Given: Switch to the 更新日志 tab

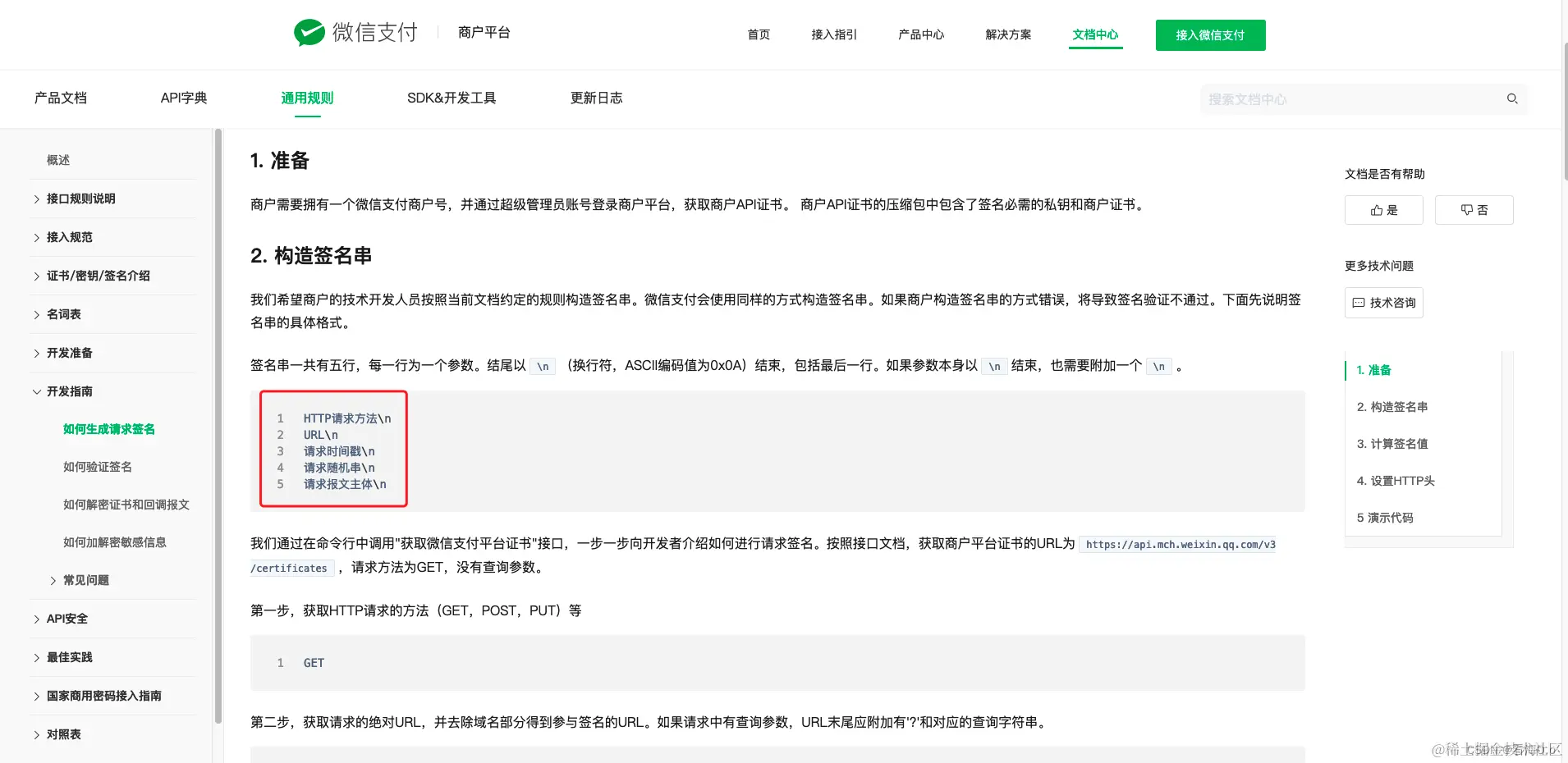Looking at the screenshot, I should 596,98.
